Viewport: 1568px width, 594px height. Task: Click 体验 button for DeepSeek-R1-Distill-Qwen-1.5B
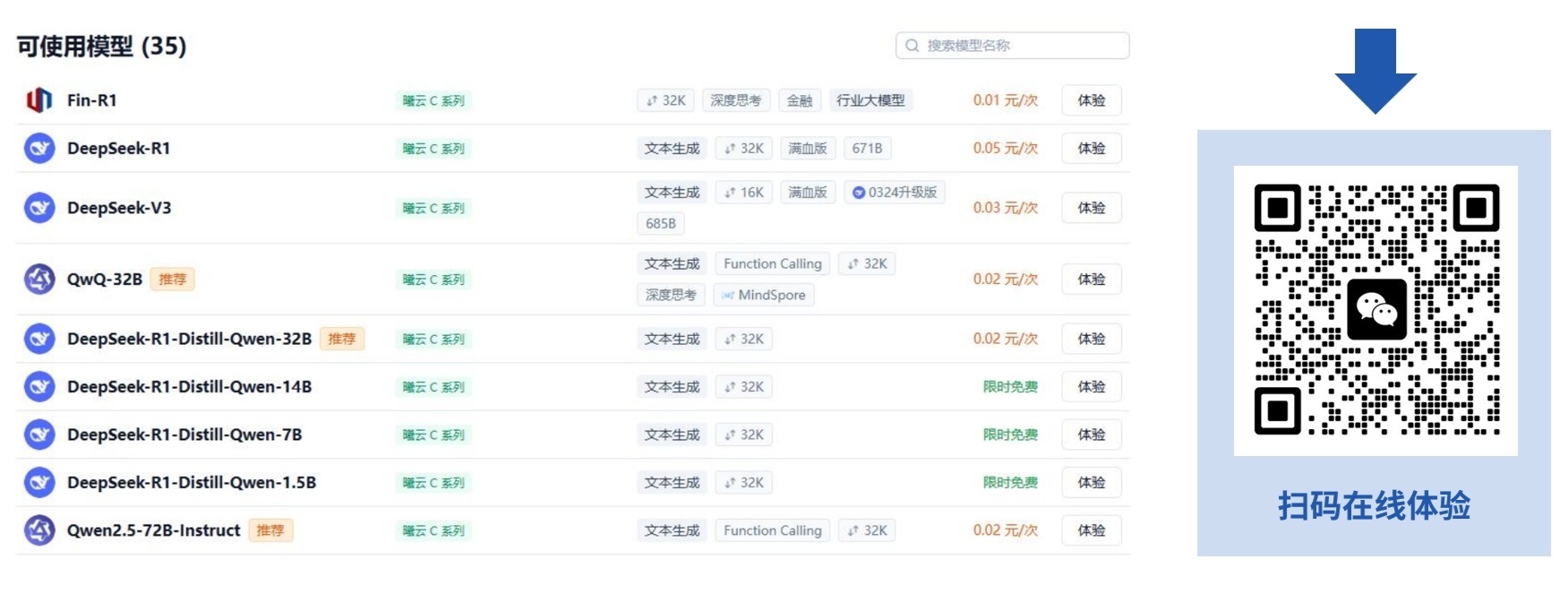point(1092,482)
